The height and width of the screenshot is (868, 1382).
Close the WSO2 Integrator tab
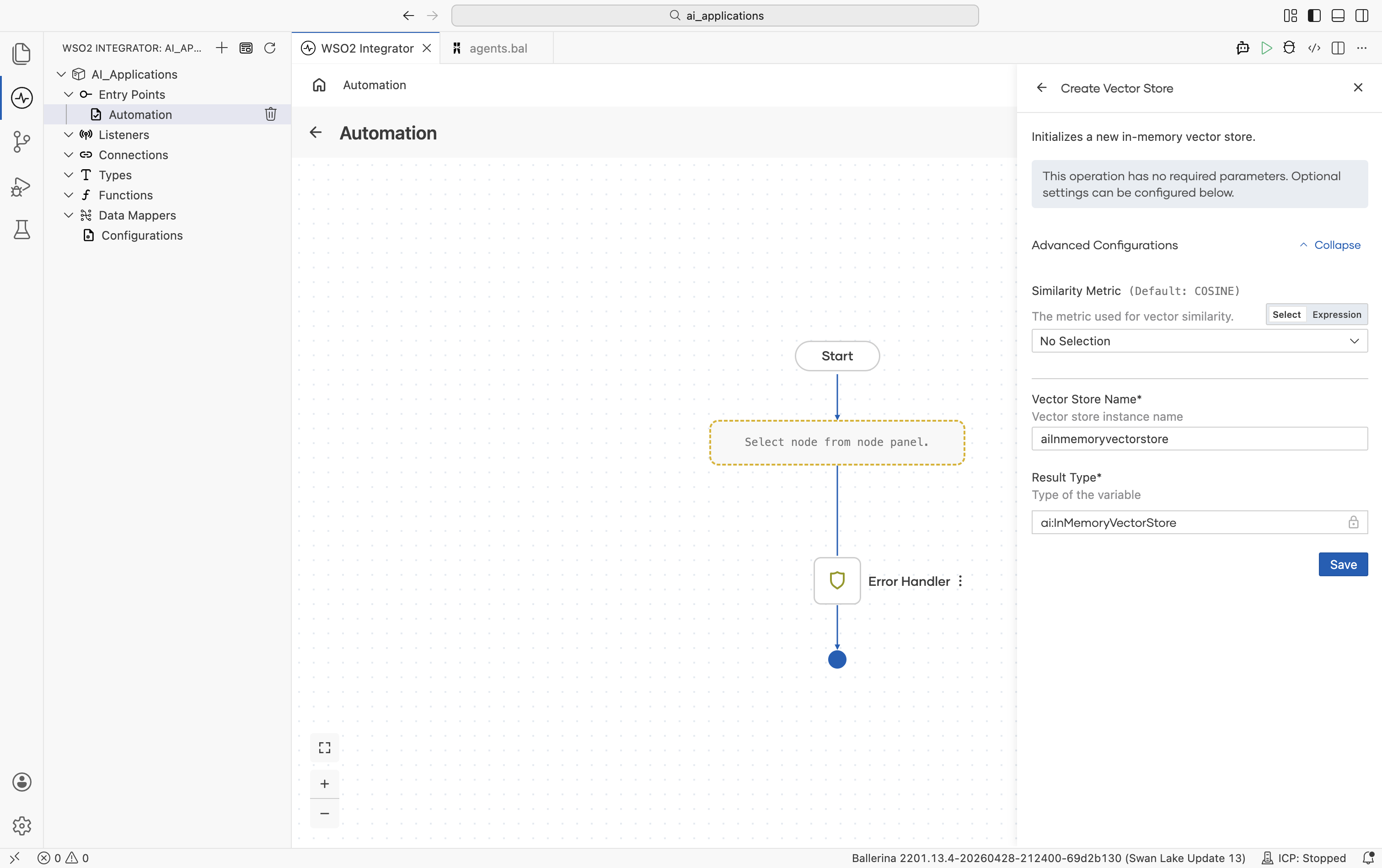click(x=427, y=48)
